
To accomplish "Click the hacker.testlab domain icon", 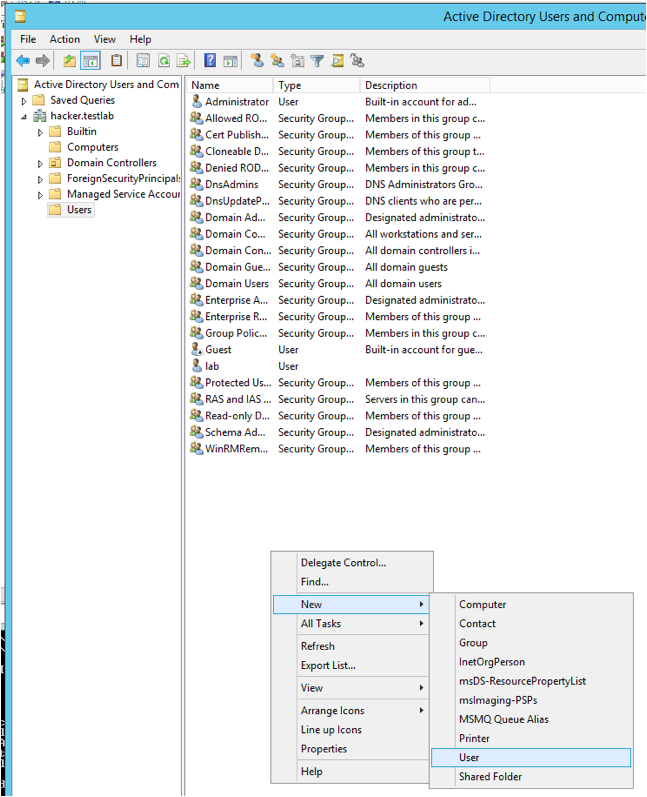I will [x=40, y=116].
